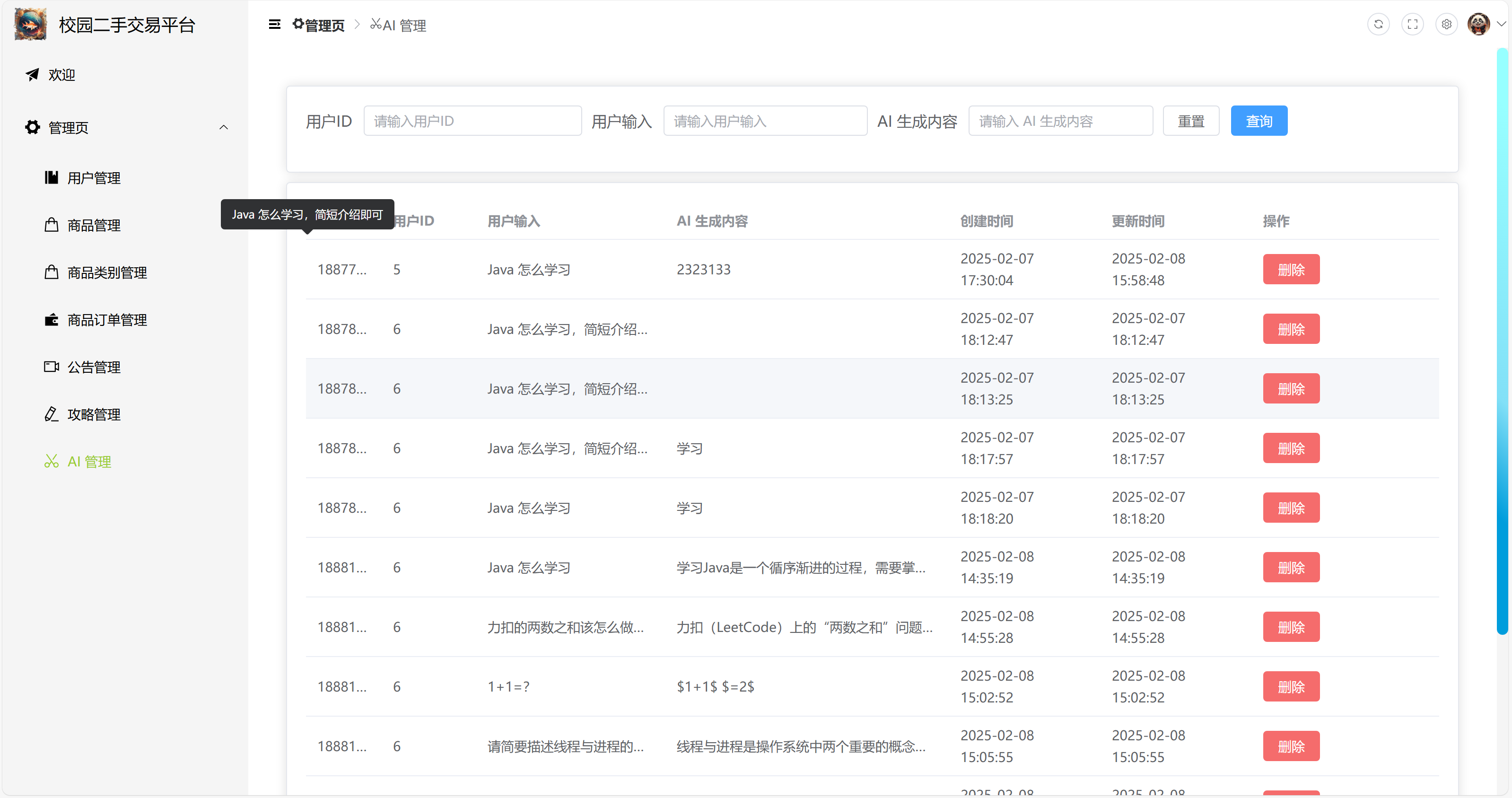
Task: Click the refresh icon in top bar
Action: point(1378,25)
